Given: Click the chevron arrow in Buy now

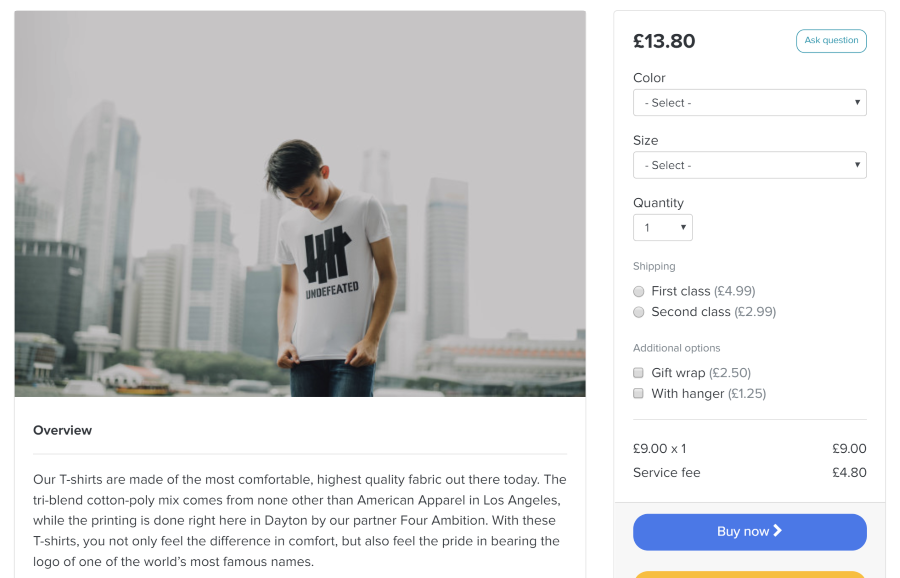Looking at the screenshot, I should pos(778,531).
